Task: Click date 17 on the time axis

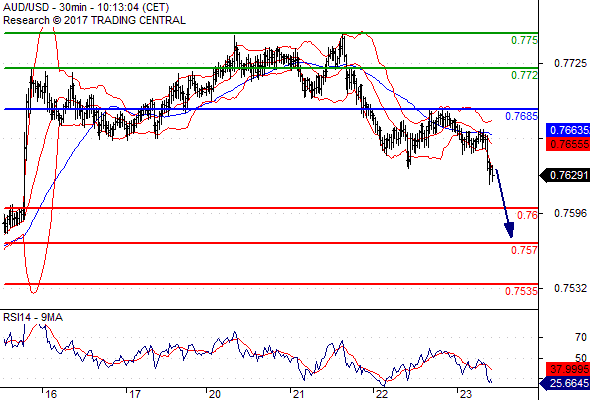Action: coord(135,394)
